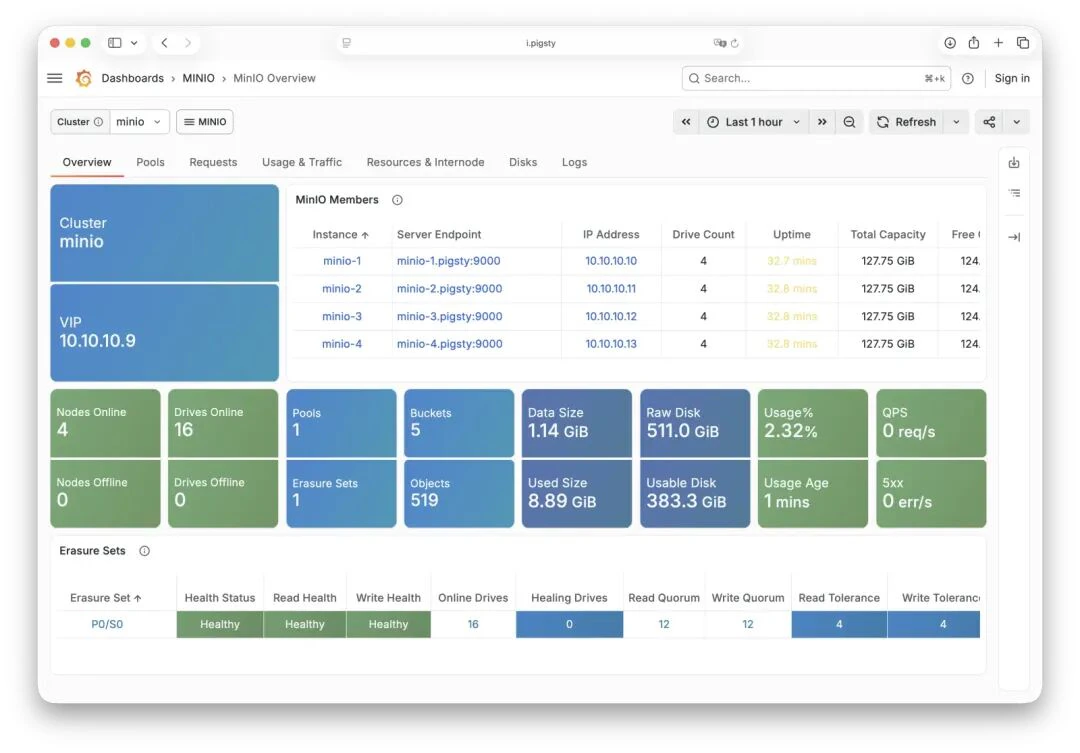Switch to the Requests tab
The image size is (1080, 753).
pos(213,163)
